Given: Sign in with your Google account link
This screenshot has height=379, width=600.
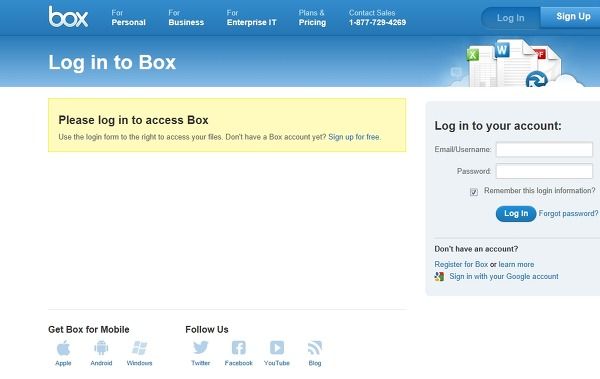Looking at the screenshot, I should (x=504, y=276).
